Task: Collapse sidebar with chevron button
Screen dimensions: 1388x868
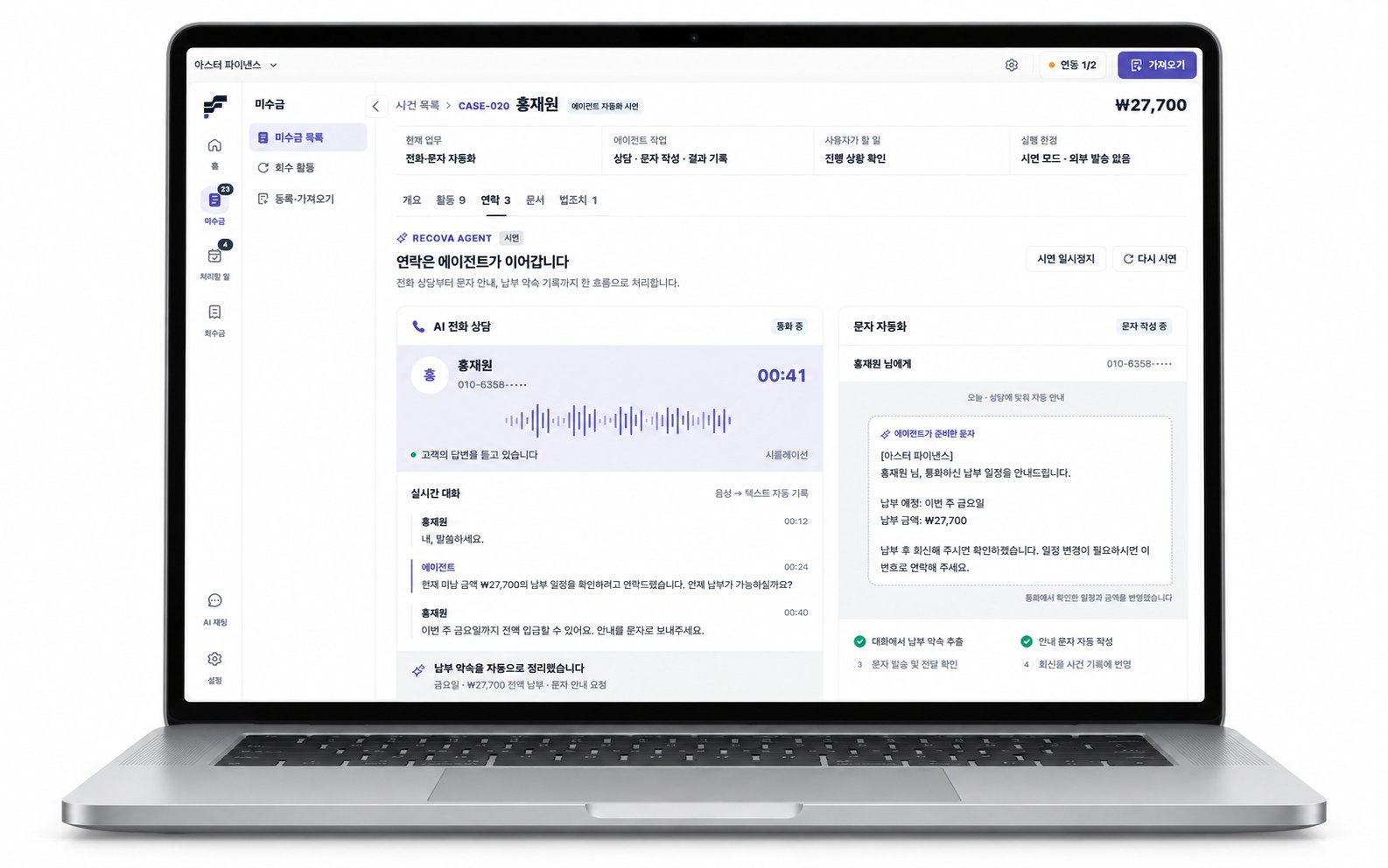Action: pyautogui.click(x=375, y=107)
